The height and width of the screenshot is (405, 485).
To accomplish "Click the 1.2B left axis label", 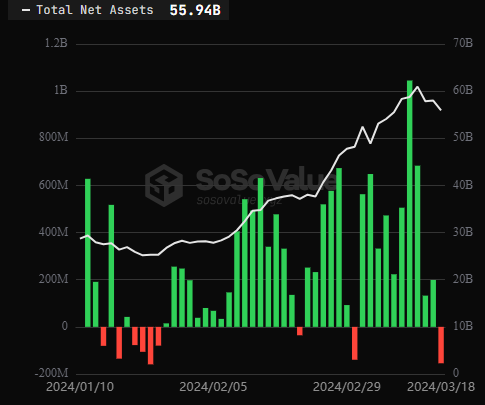I will click(56, 43).
